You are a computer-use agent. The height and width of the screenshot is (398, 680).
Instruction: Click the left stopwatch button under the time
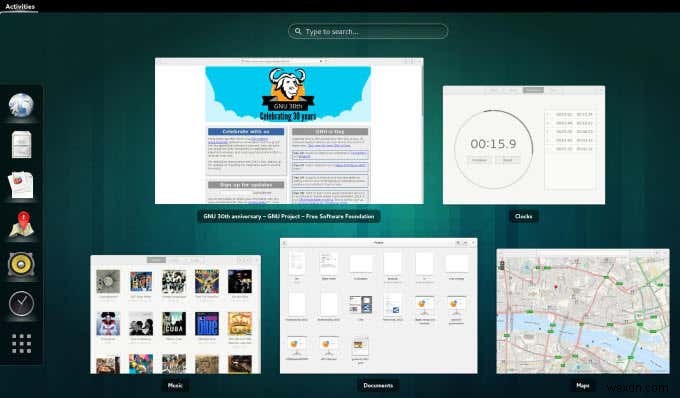[479, 160]
